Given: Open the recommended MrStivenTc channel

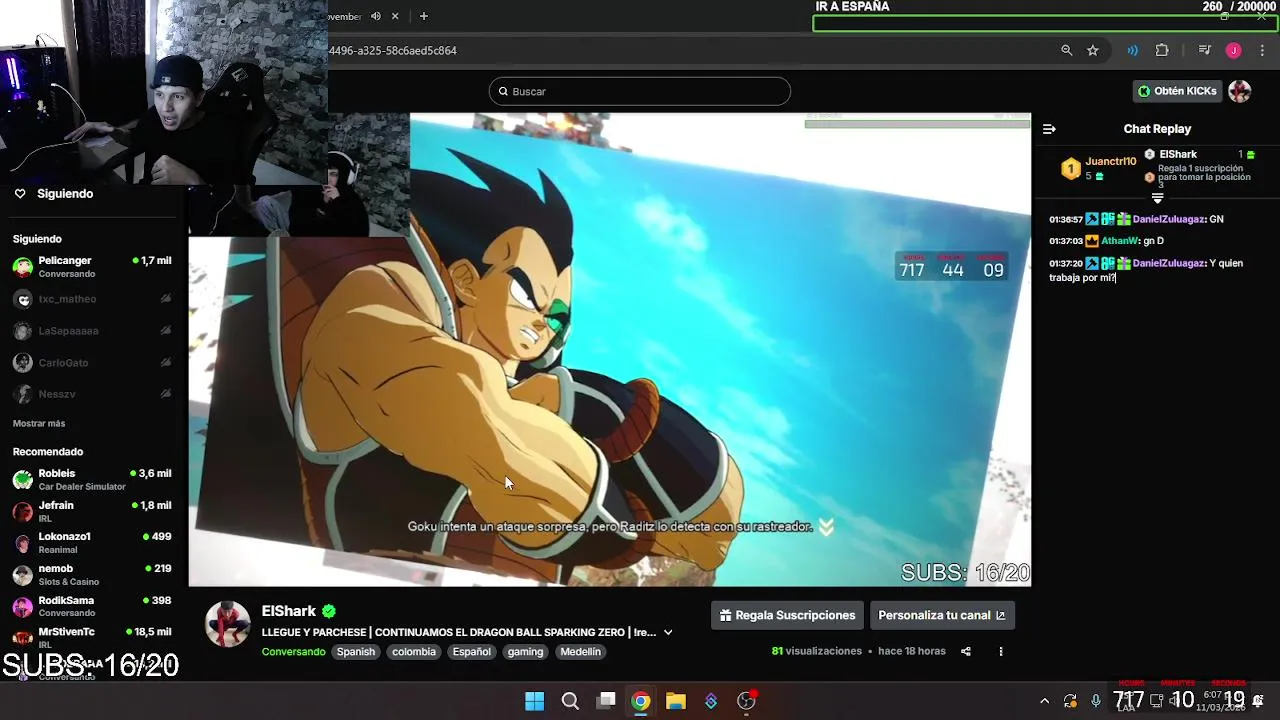Looking at the screenshot, I should click(94, 638).
